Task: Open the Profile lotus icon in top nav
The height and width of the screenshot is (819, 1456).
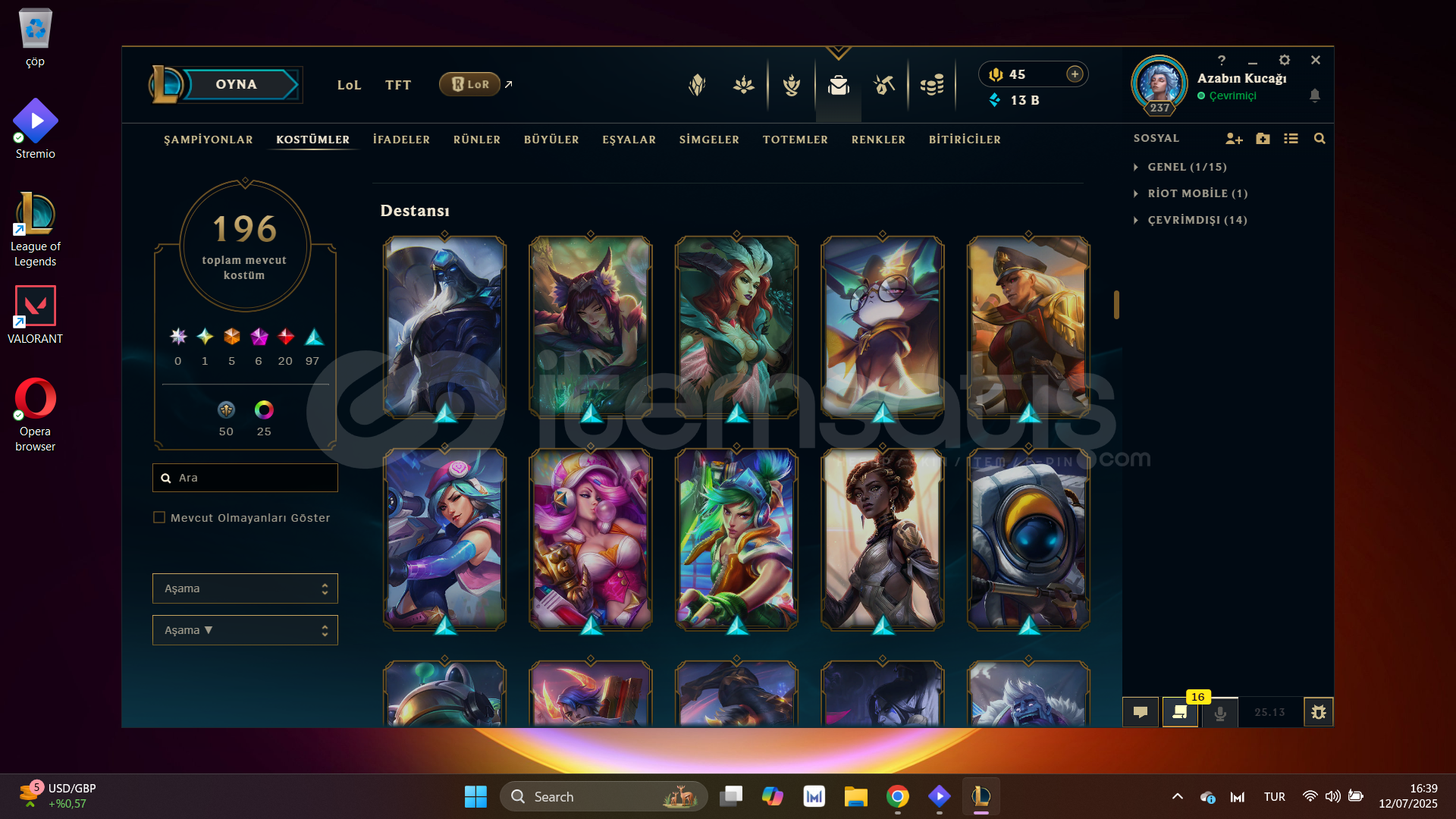Action: (x=744, y=85)
